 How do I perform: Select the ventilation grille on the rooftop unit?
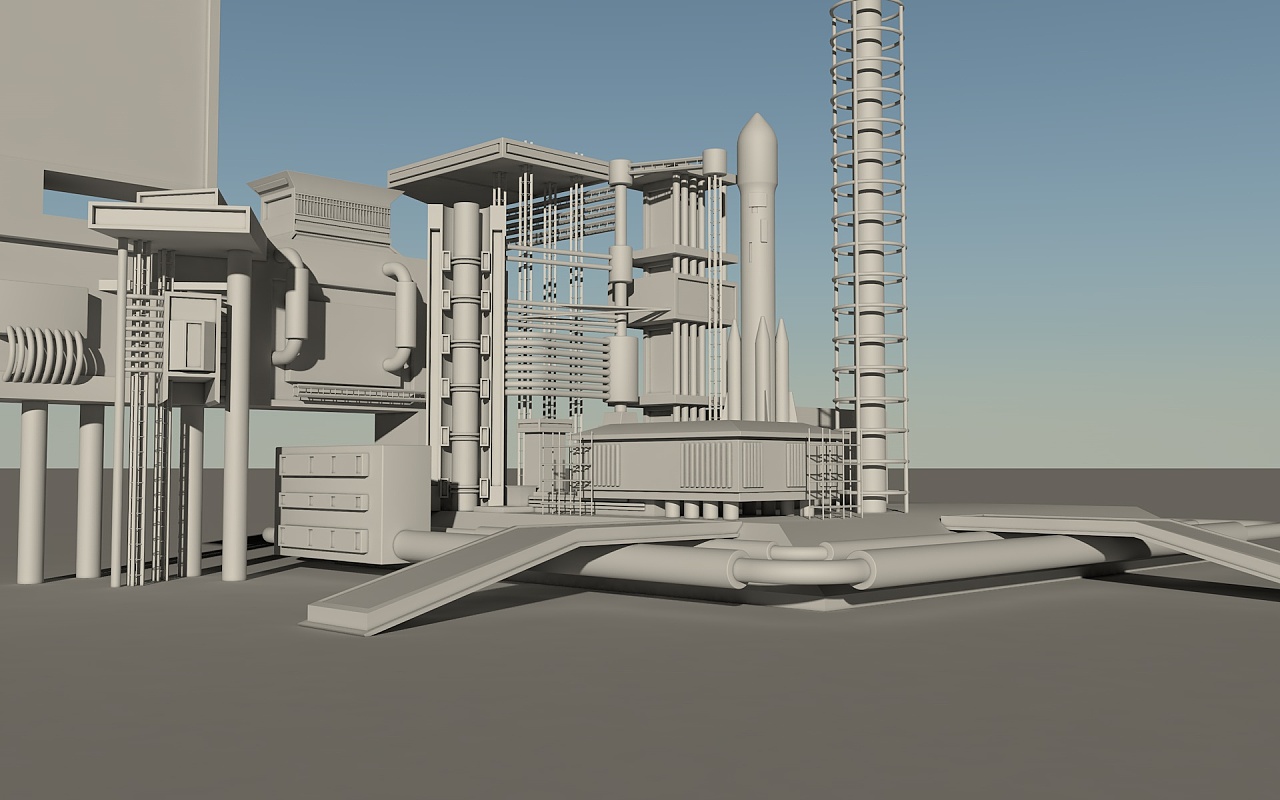(x=342, y=209)
